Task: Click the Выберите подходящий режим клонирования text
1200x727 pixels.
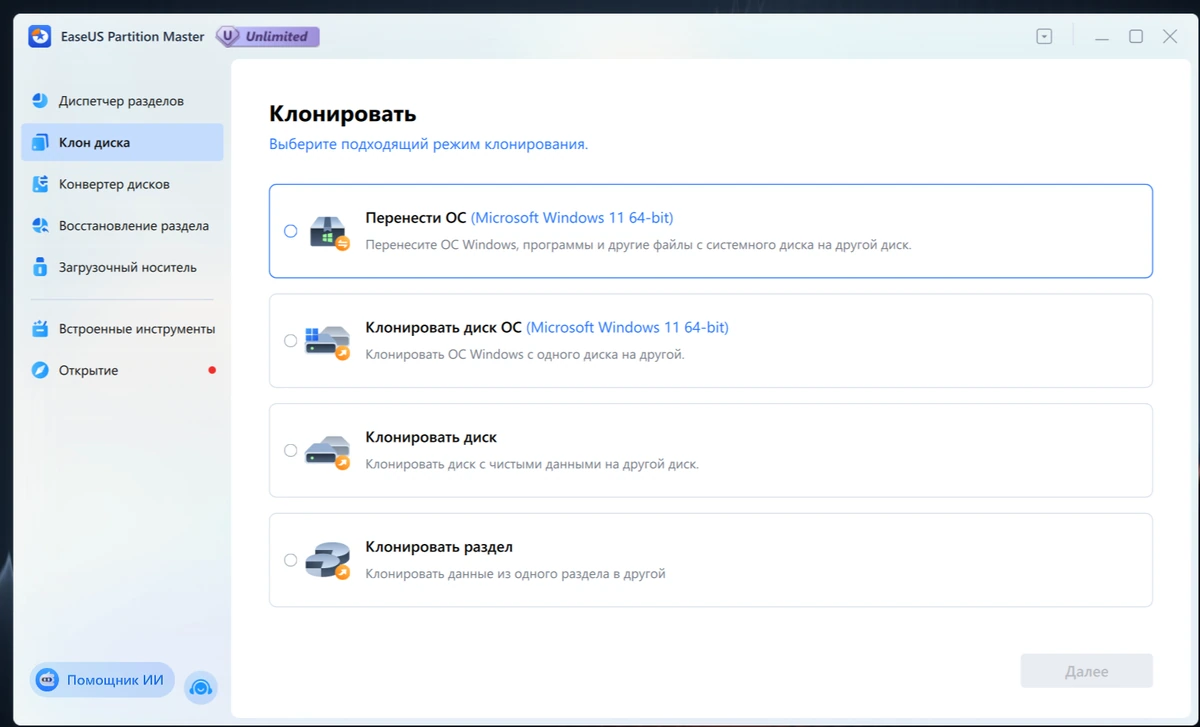Action: (428, 144)
